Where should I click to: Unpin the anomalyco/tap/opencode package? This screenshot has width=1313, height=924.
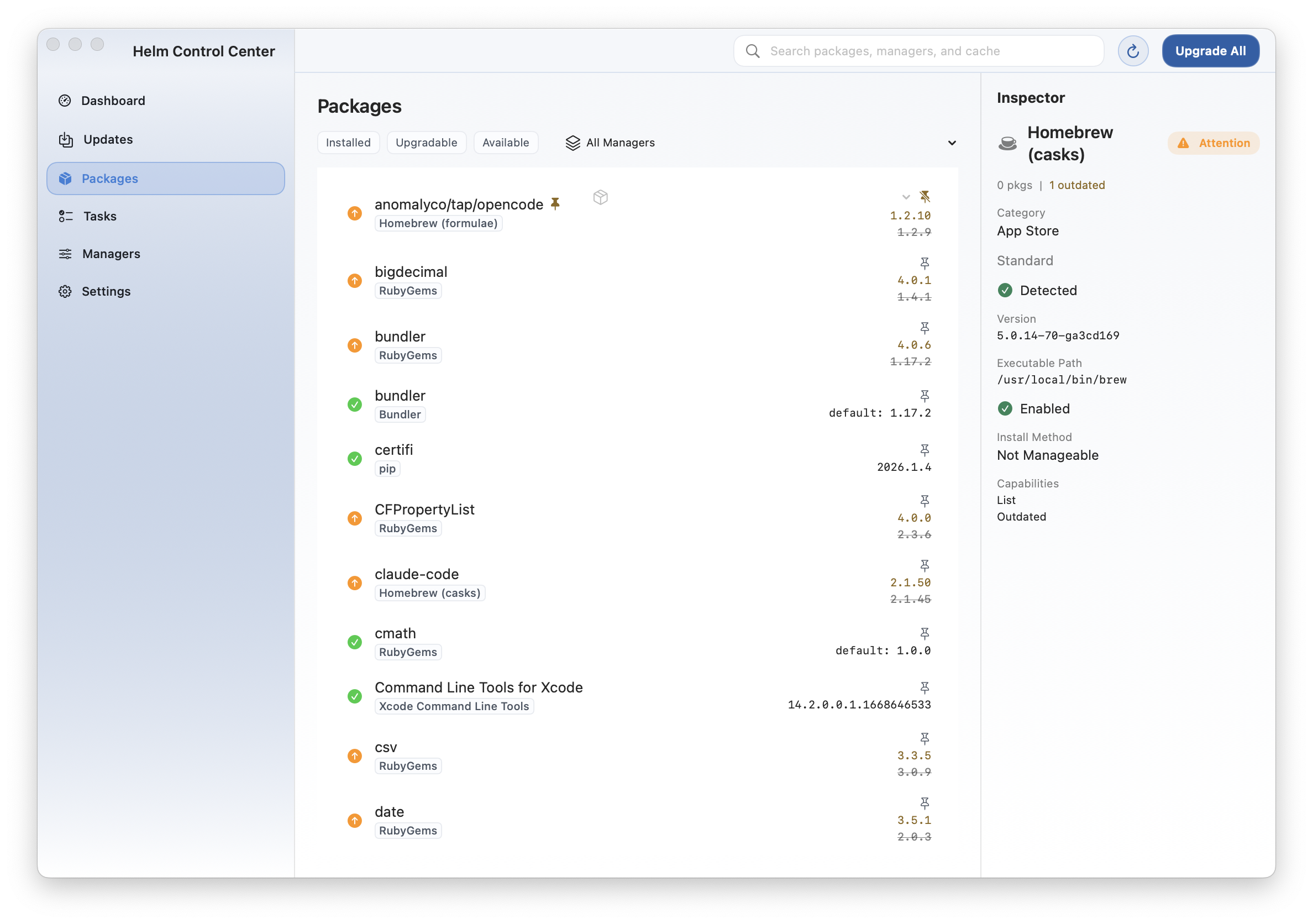pyautogui.click(x=925, y=197)
